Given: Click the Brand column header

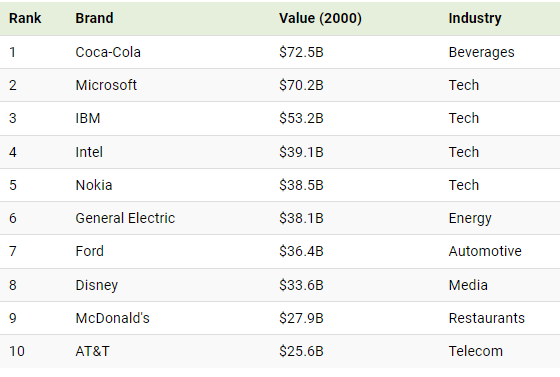Looking at the screenshot, I should [94, 18].
